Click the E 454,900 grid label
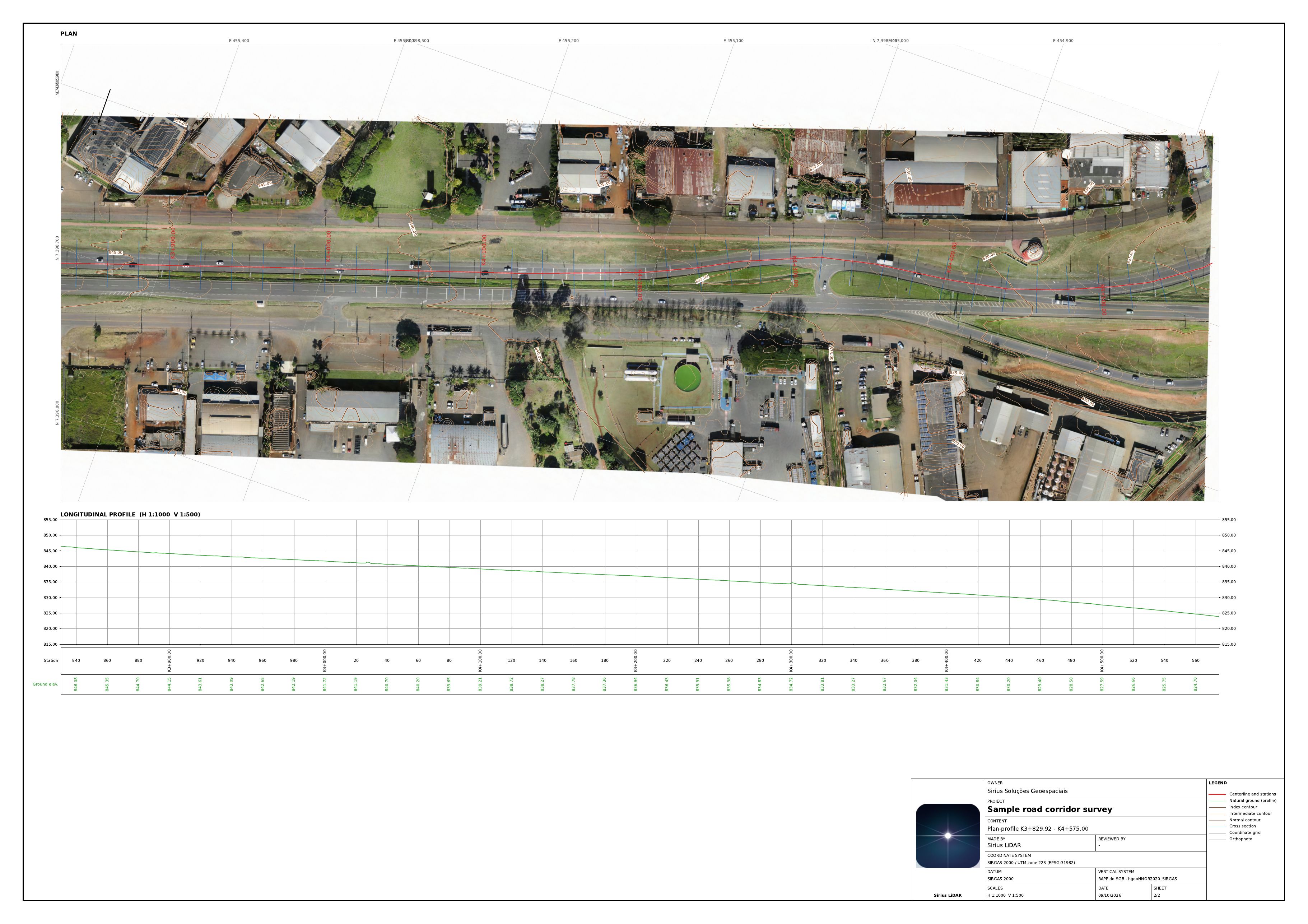The image size is (1308, 924). click(1063, 41)
